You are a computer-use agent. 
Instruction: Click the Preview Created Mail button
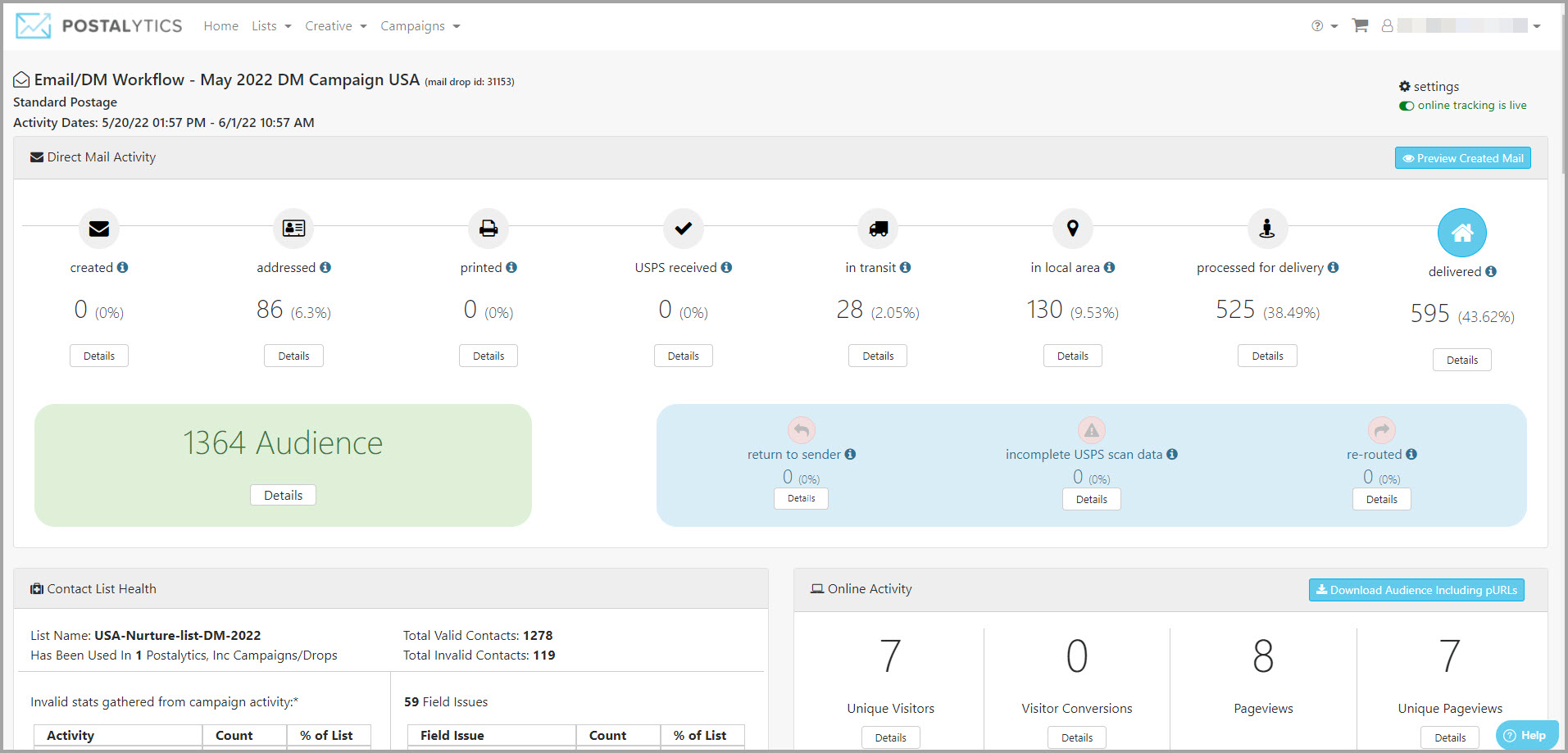pyautogui.click(x=1462, y=157)
